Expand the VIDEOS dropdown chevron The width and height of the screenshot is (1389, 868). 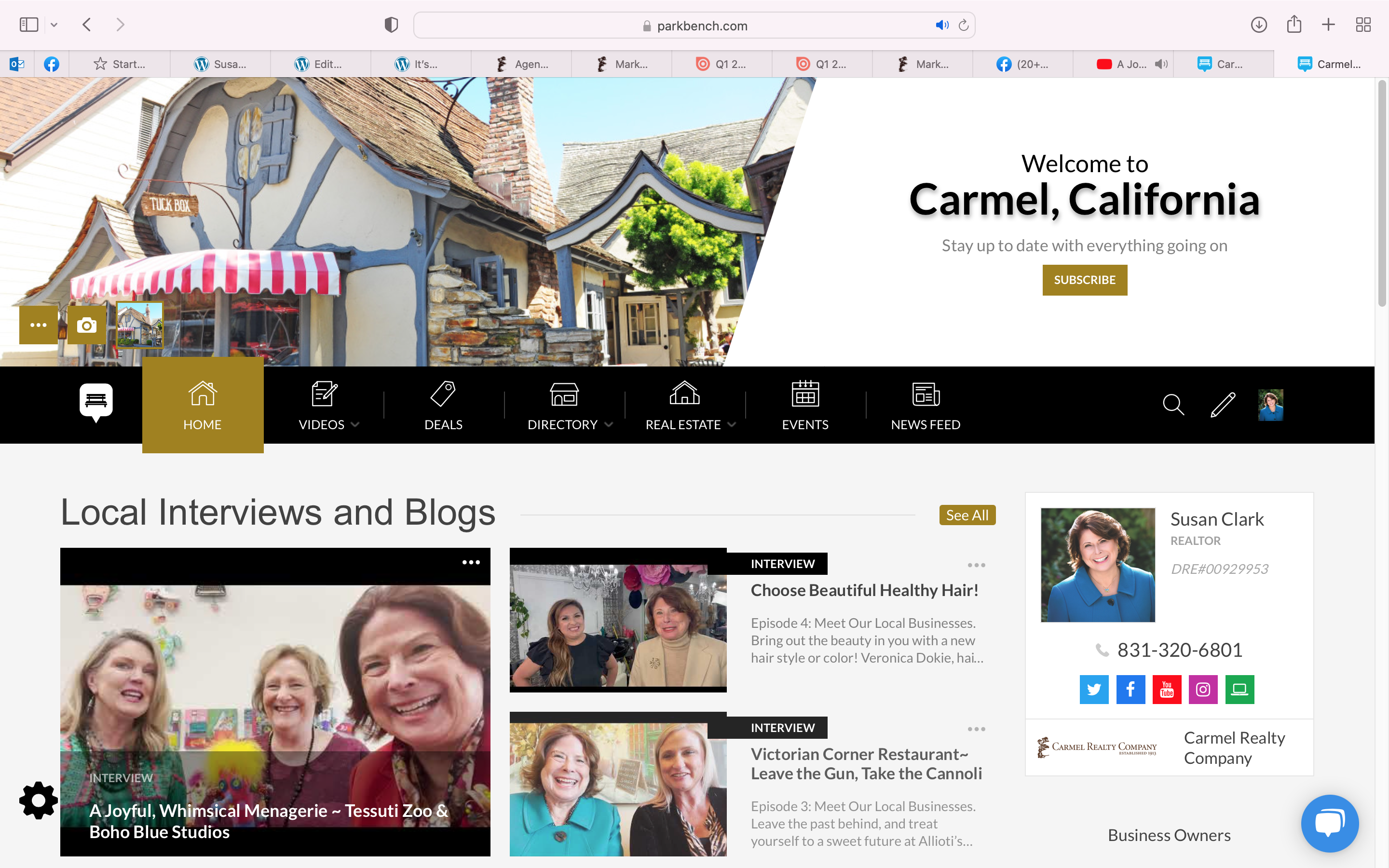point(354,424)
